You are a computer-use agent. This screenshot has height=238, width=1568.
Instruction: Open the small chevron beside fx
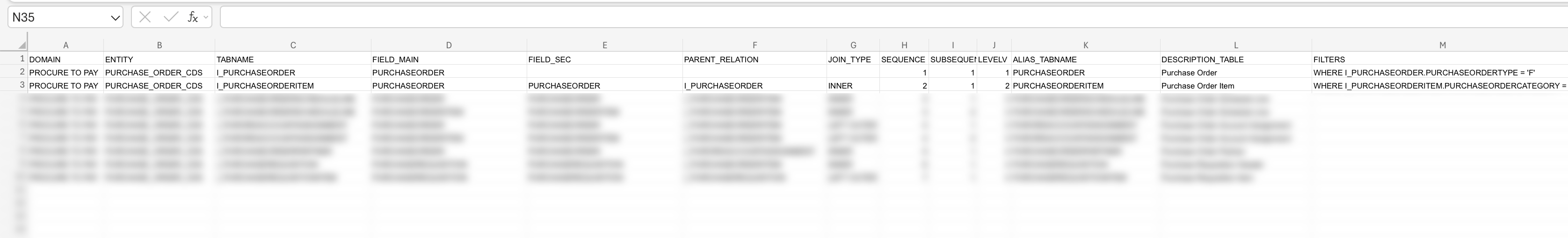click(x=206, y=17)
